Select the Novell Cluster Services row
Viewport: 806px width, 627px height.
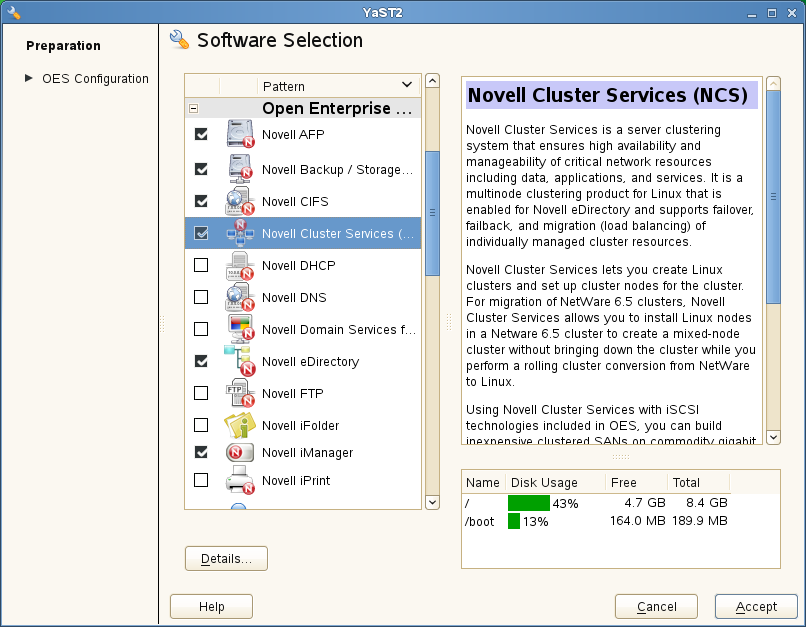pos(337,234)
